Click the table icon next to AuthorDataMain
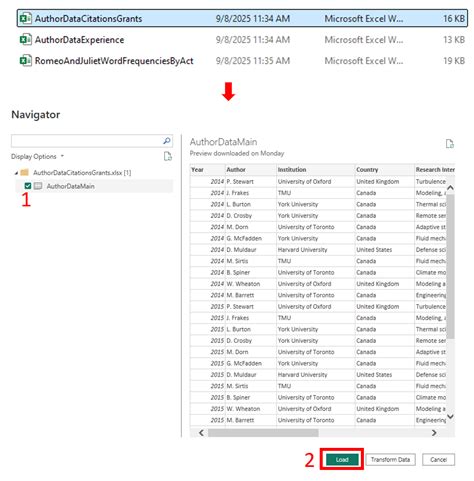474x481 pixels. 38,186
